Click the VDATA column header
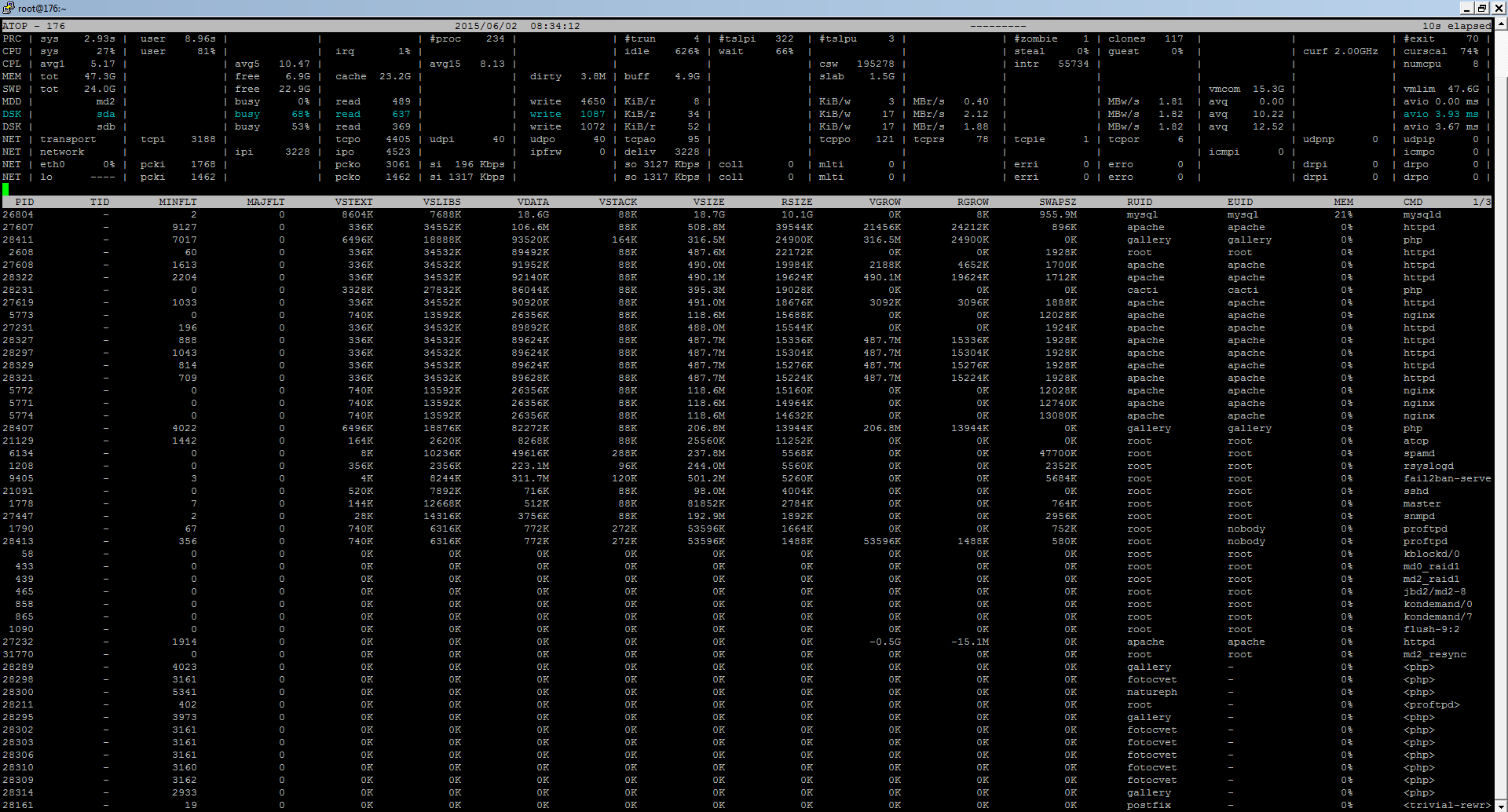This screenshot has width=1508, height=812. click(533, 202)
